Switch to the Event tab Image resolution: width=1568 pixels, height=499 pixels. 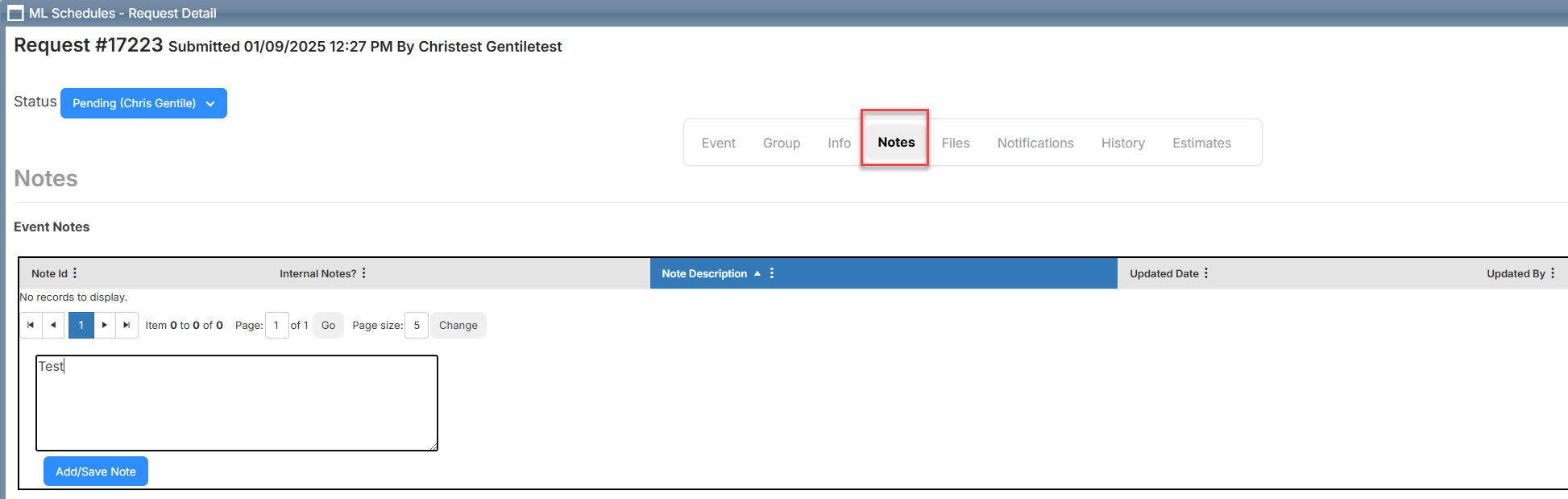tap(718, 143)
